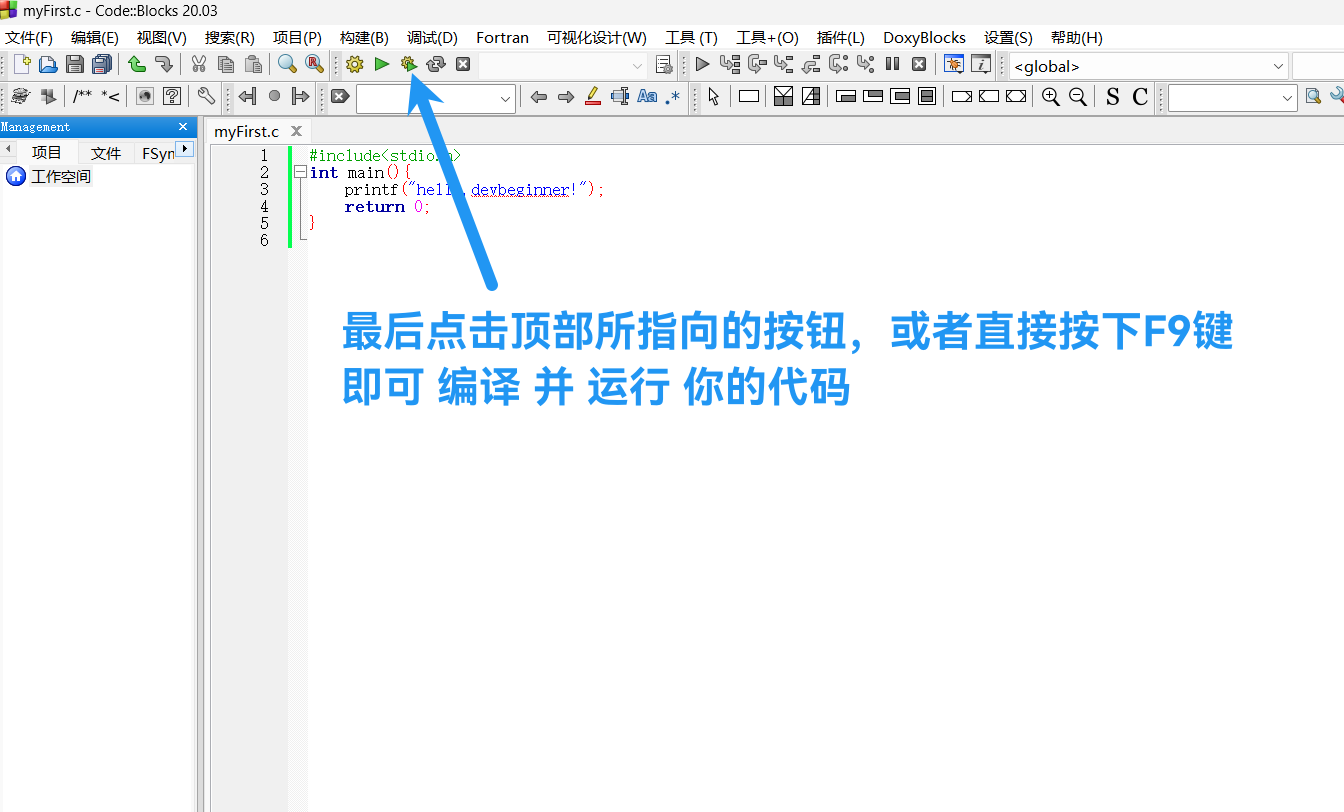Select the myFirst.c editor tab
Viewport: 1344px width, 812px height.
[x=246, y=131]
